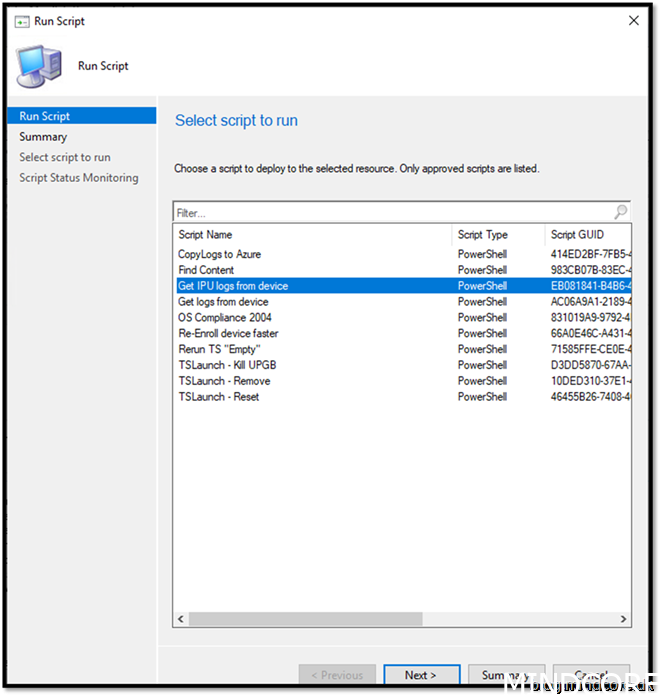Pick the OS Compliance 2004 script
The height and width of the screenshot is (696, 661).
point(225,318)
